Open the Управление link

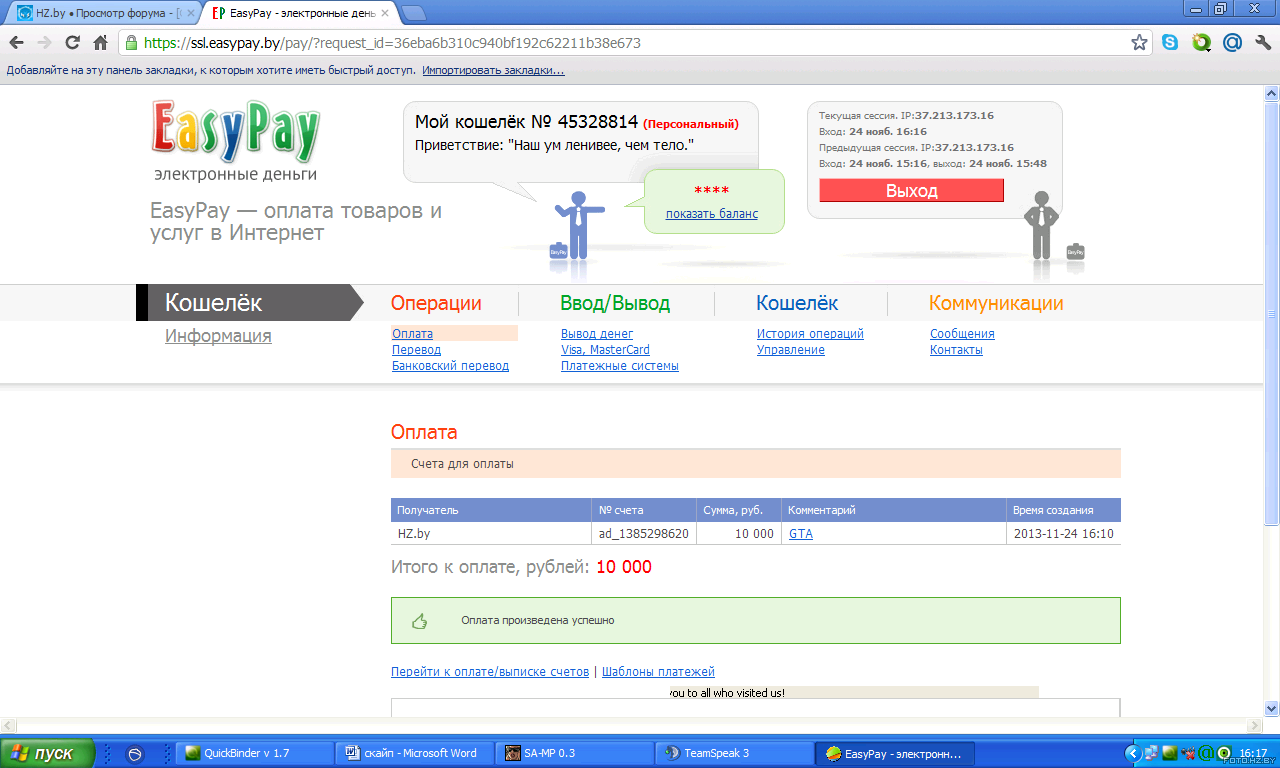point(791,350)
